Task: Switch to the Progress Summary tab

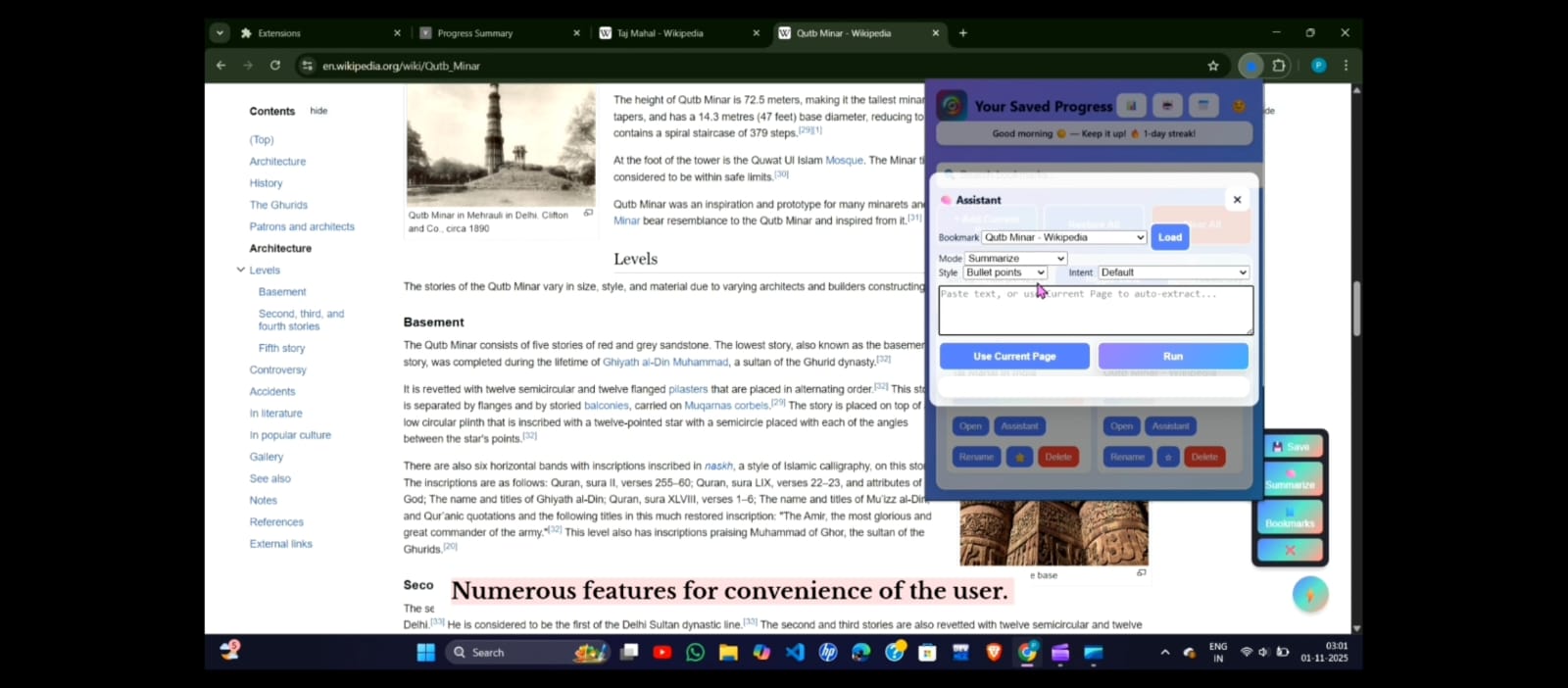Action: click(500, 33)
